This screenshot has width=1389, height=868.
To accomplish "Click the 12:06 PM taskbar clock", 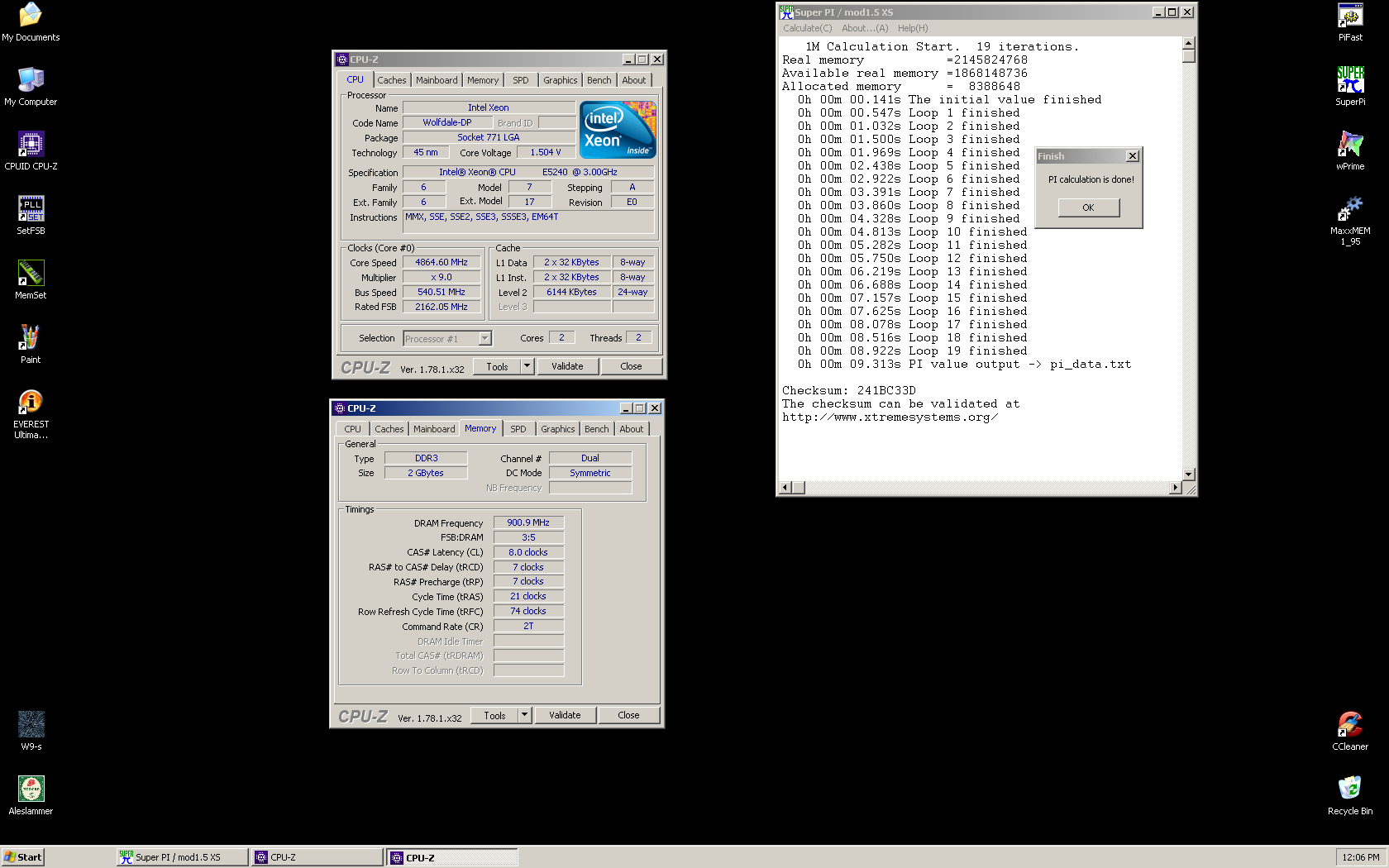I will coord(1360,857).
